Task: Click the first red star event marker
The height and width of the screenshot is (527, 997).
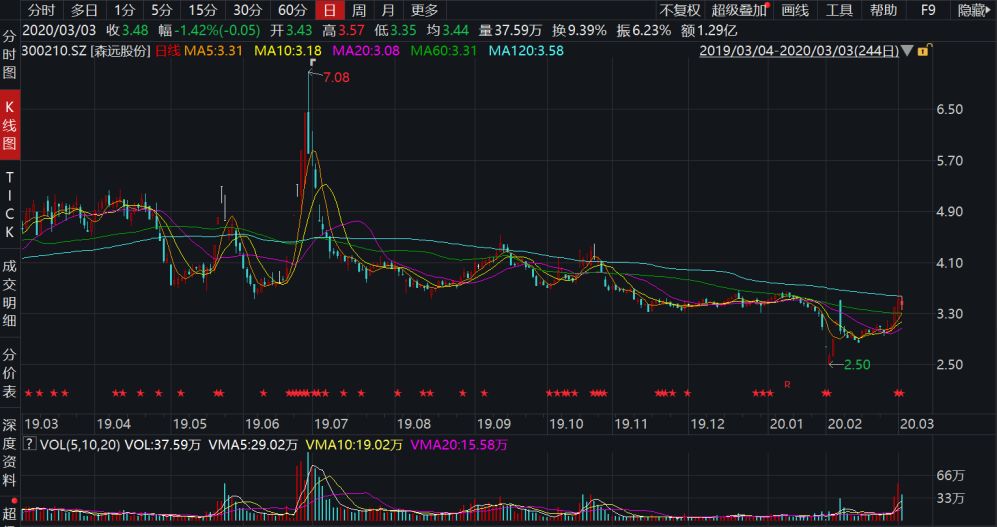Action: [29, 392]
